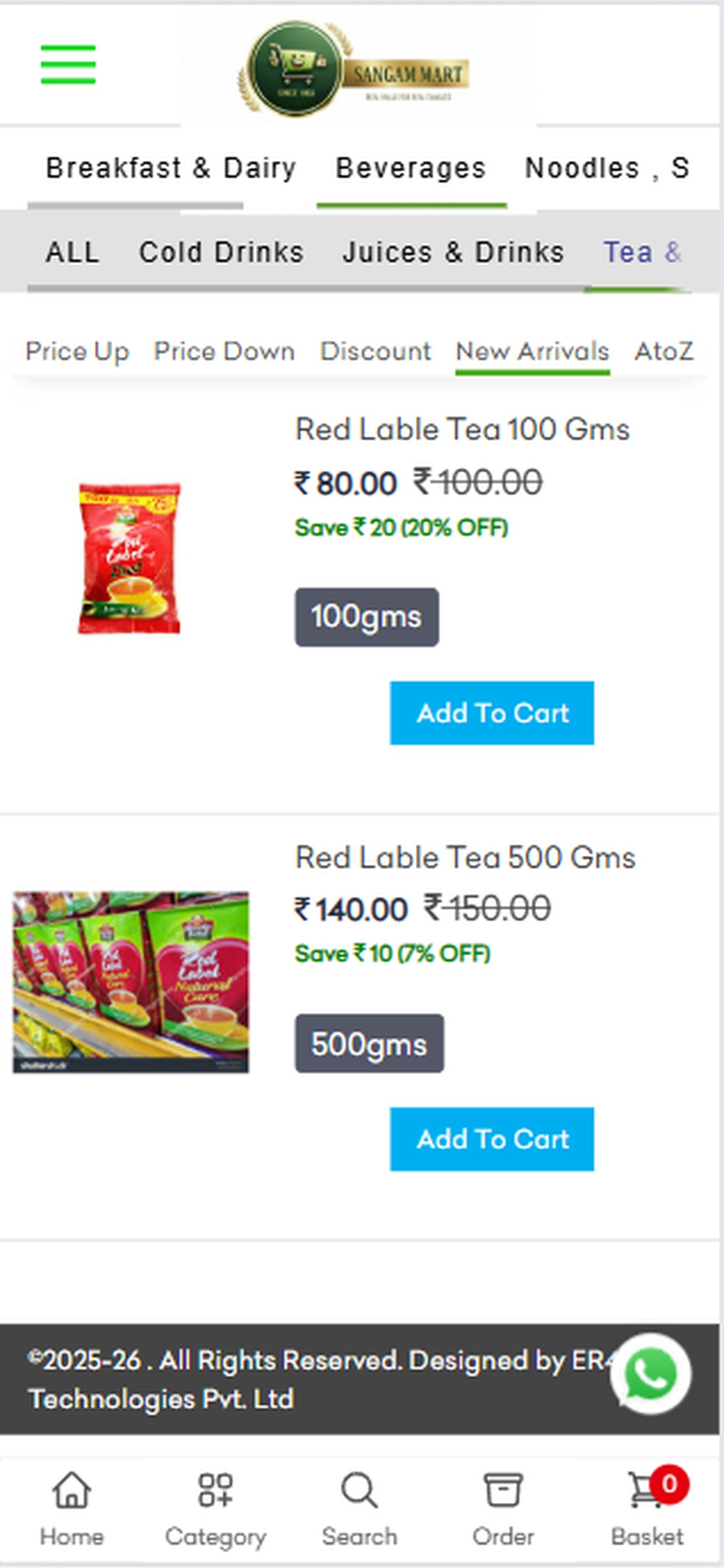This screenshot has width=724, height=1568.
Task: Select the 500gms size option
Action: [x=370, y=1042]
